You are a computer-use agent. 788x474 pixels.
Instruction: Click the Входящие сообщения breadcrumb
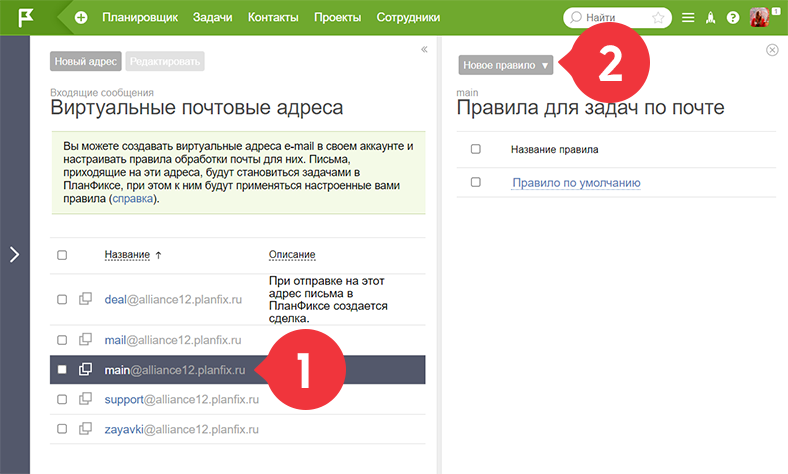[102, 92]
